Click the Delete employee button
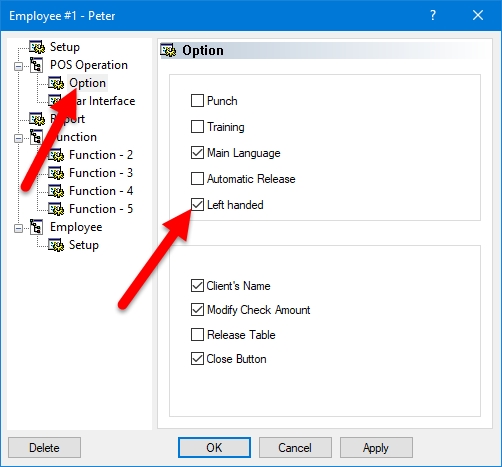 pyautogui.click(x=44, y=448)
